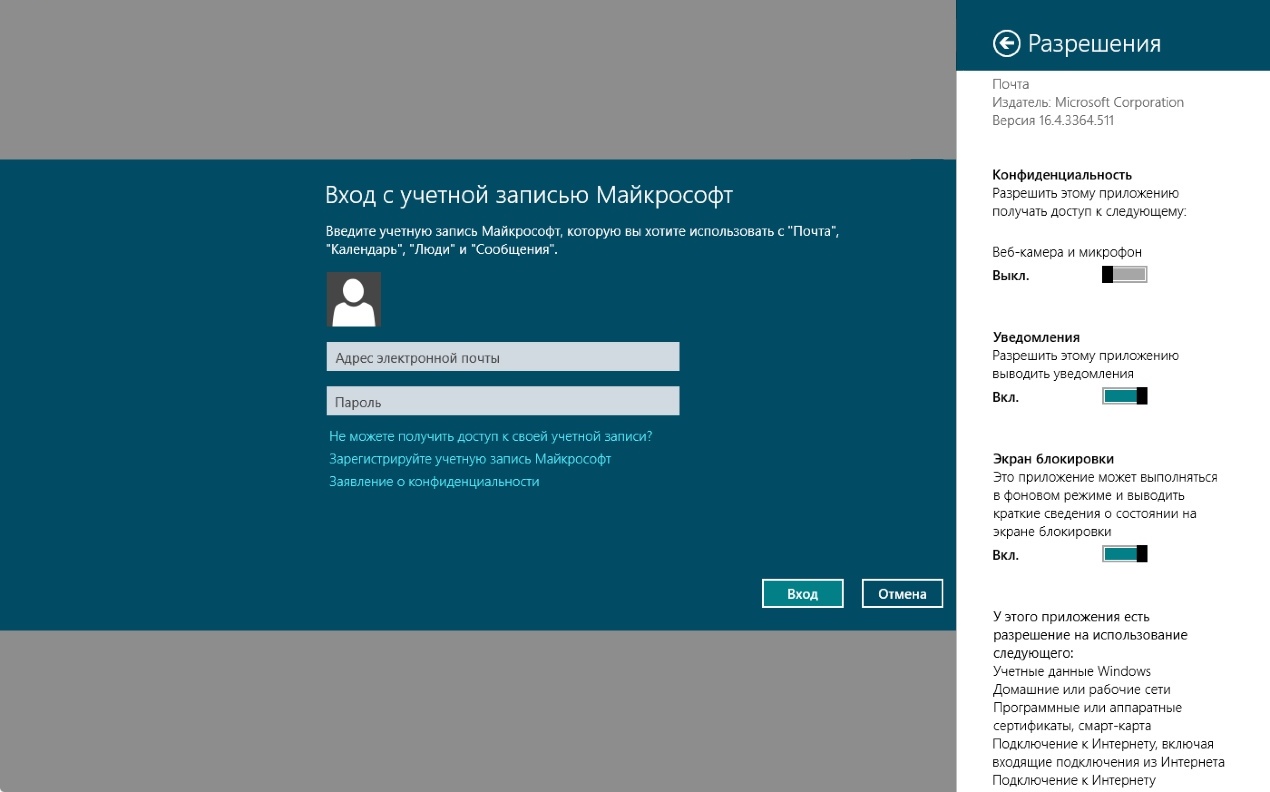The width and height of the screenshot is (1270, 792).
Task: Select the Конфиденциальность section heading
Action: pos(1062,174)
